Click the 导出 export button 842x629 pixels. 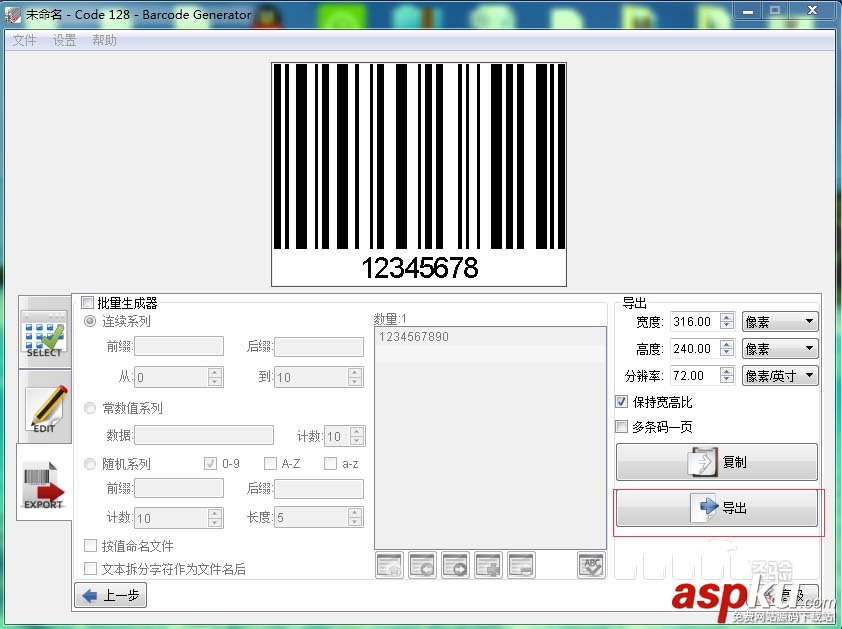[717, 507]
